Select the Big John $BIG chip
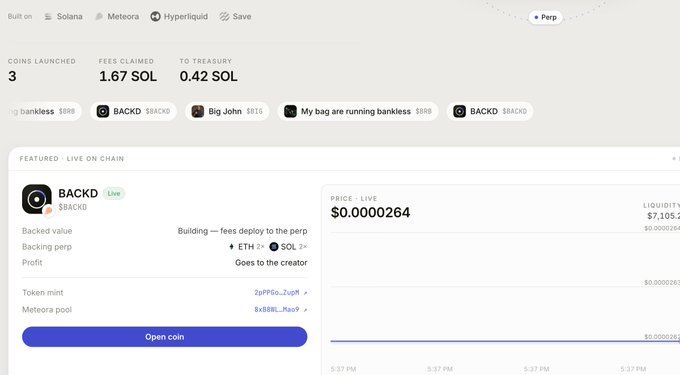Viewport: 680px width, 375px height. click(x=227, y=111)
